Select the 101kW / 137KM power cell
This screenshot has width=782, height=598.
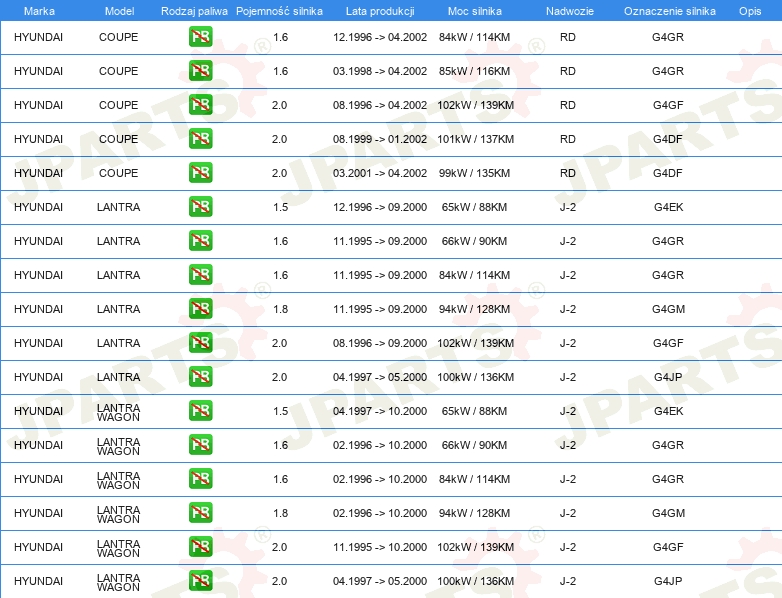[475, 139]
